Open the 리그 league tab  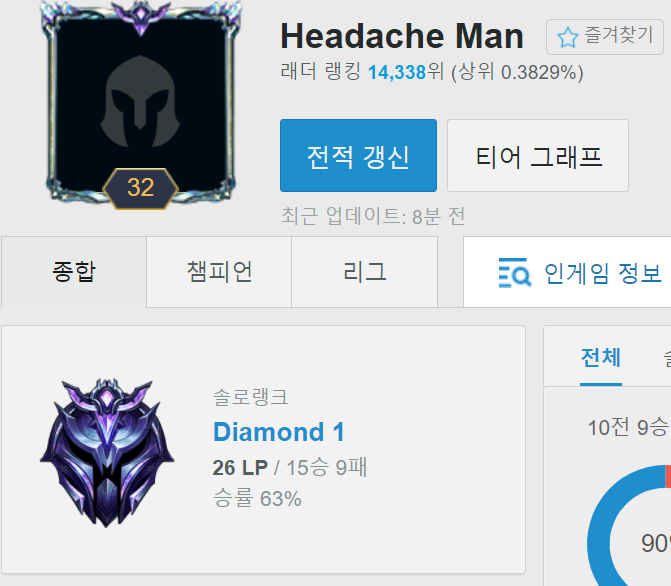tap(365, 272)
